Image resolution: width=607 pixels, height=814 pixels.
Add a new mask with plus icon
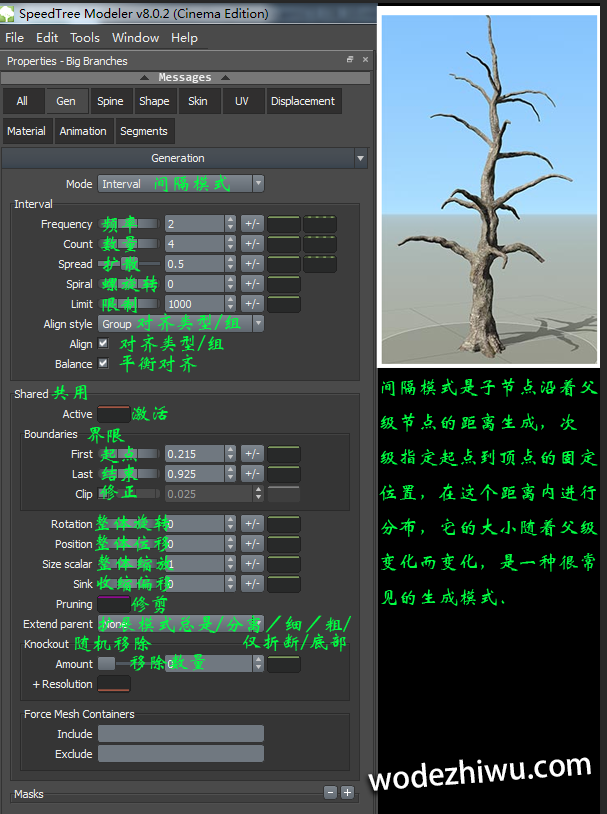[347, 793]
